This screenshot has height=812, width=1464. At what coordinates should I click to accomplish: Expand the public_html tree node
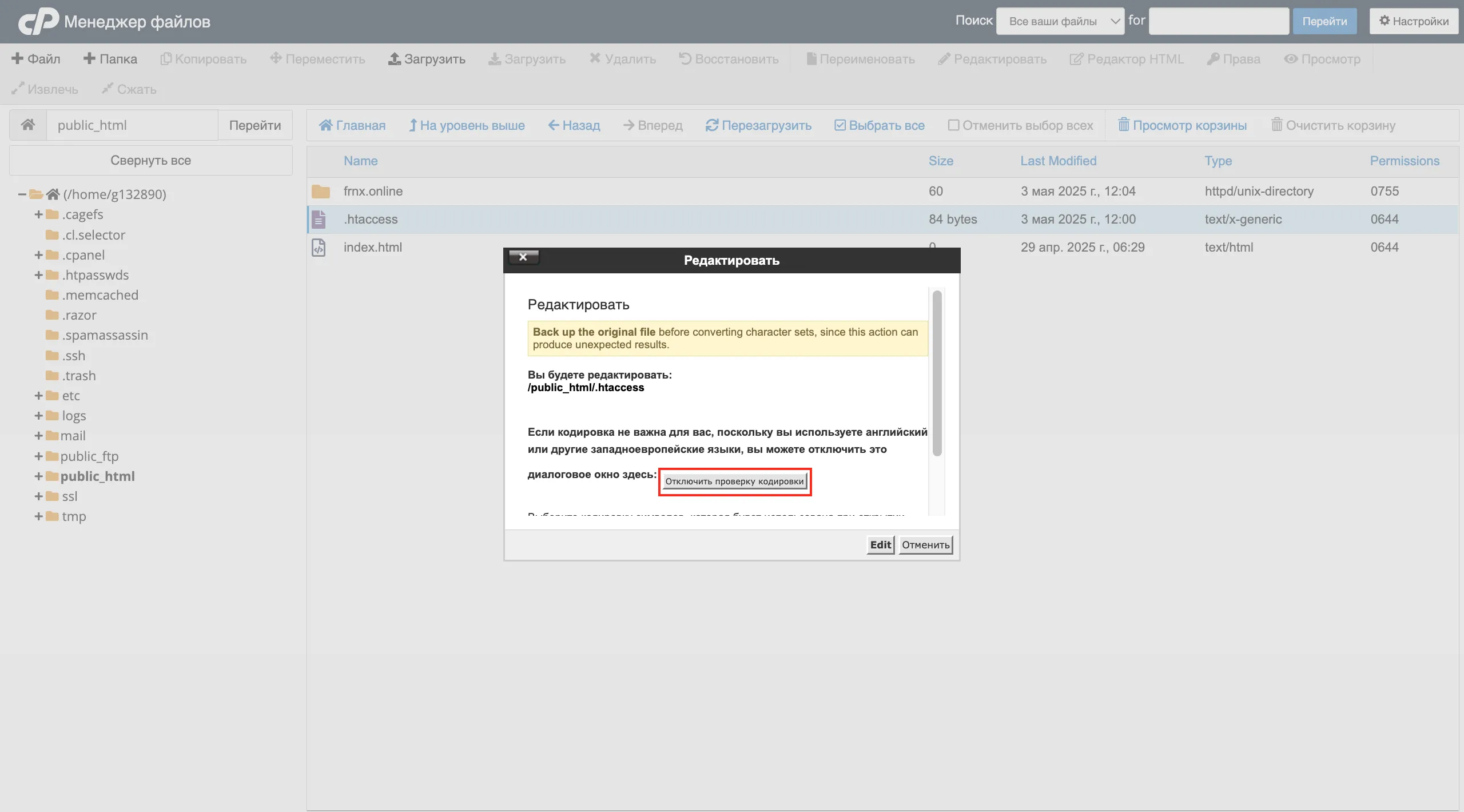(38, 476)
